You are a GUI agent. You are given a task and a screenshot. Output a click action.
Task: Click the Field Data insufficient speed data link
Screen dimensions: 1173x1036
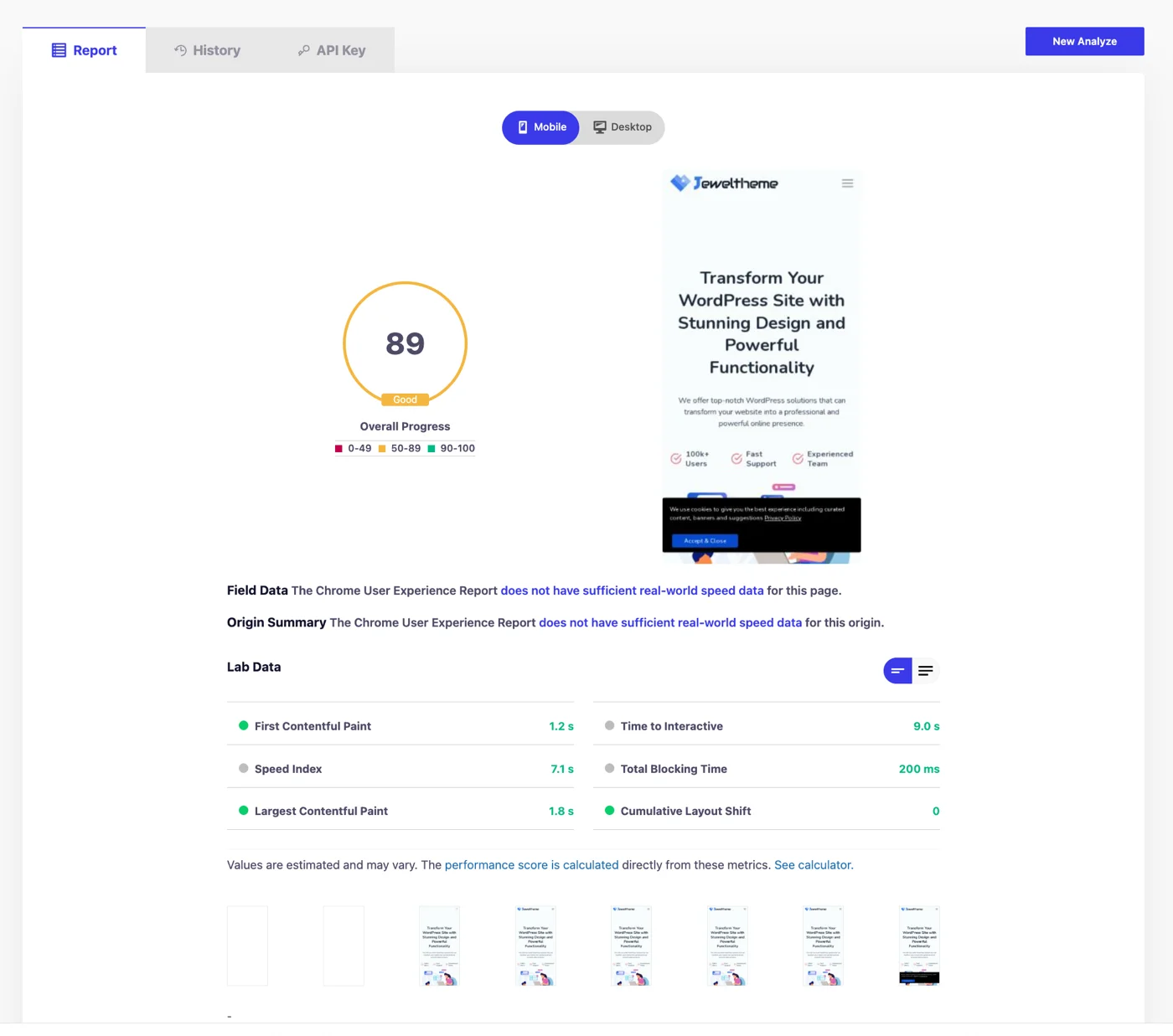[x=631, y=590]
